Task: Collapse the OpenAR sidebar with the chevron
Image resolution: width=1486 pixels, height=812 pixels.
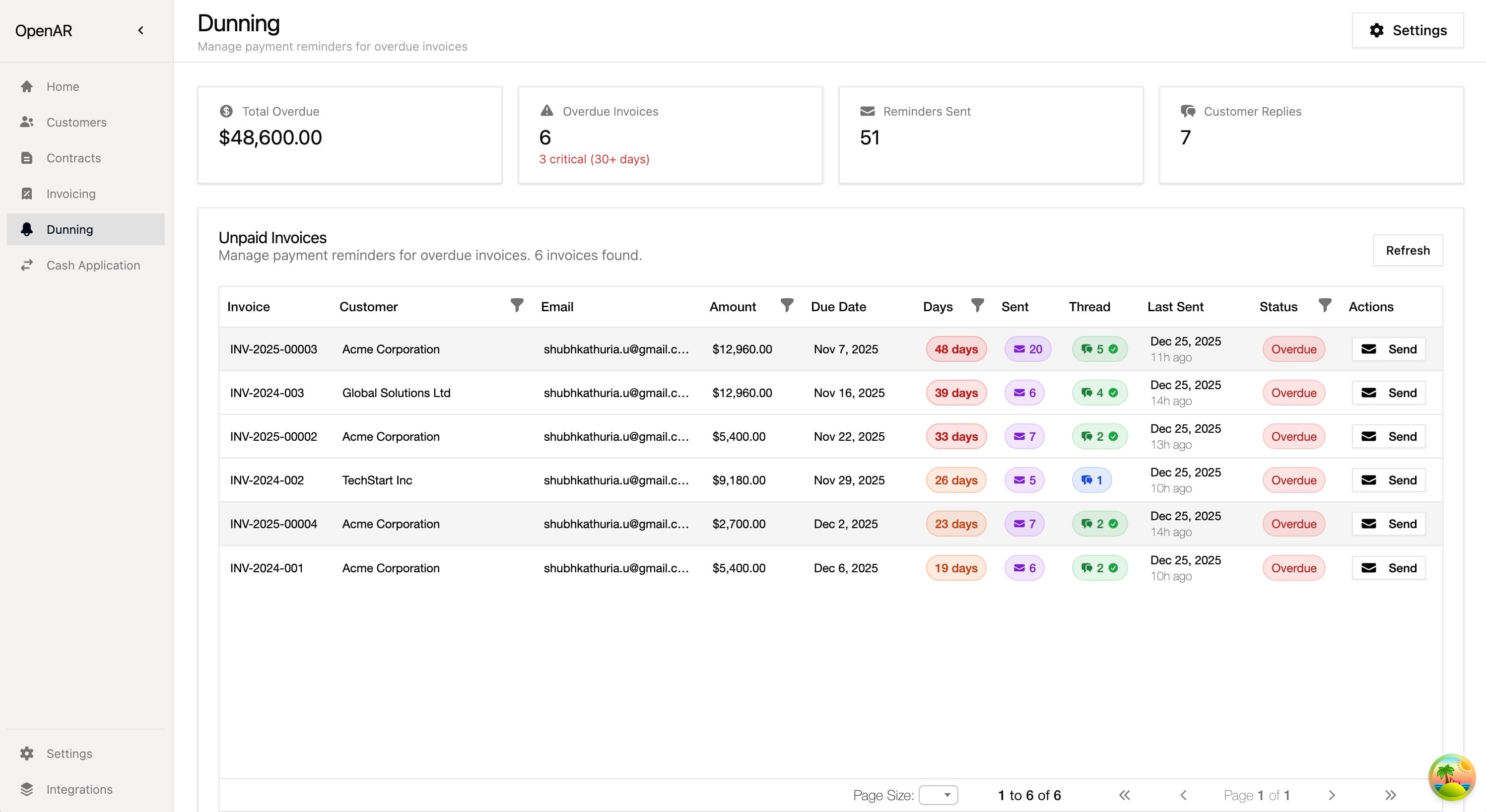Action: point(140,30)
